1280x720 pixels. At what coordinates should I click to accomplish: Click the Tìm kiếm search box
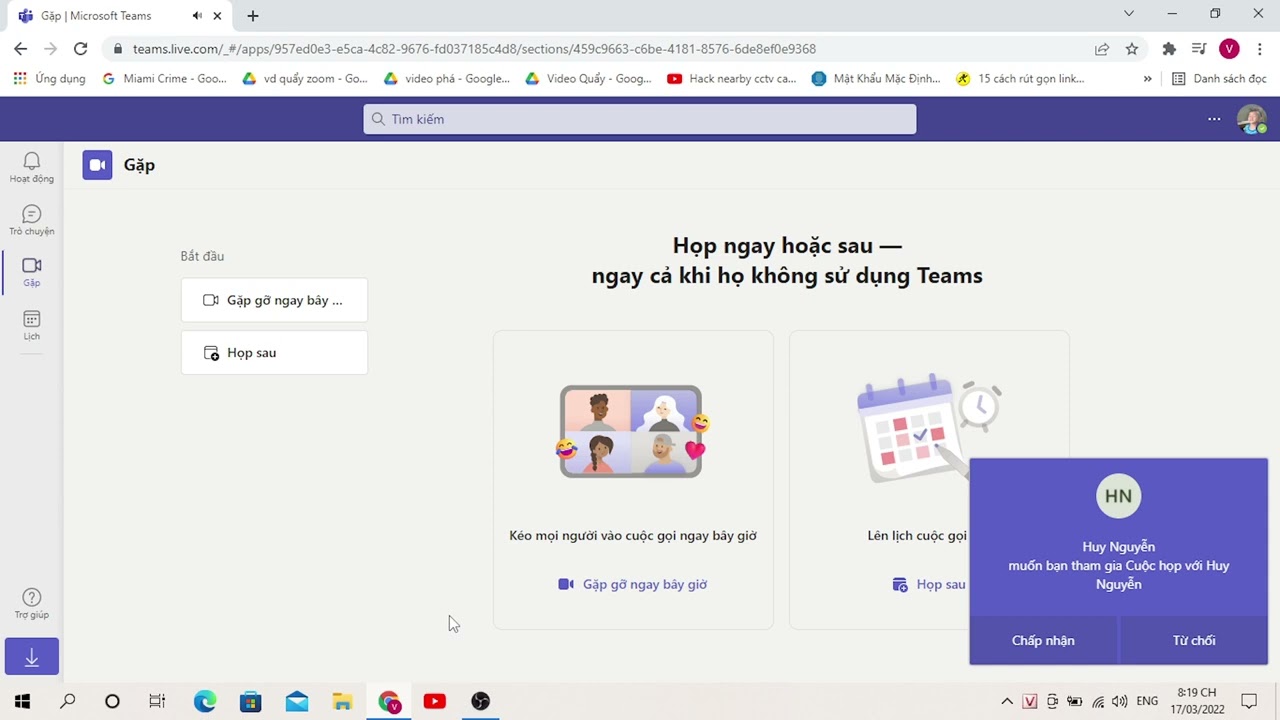pos(640,119)
